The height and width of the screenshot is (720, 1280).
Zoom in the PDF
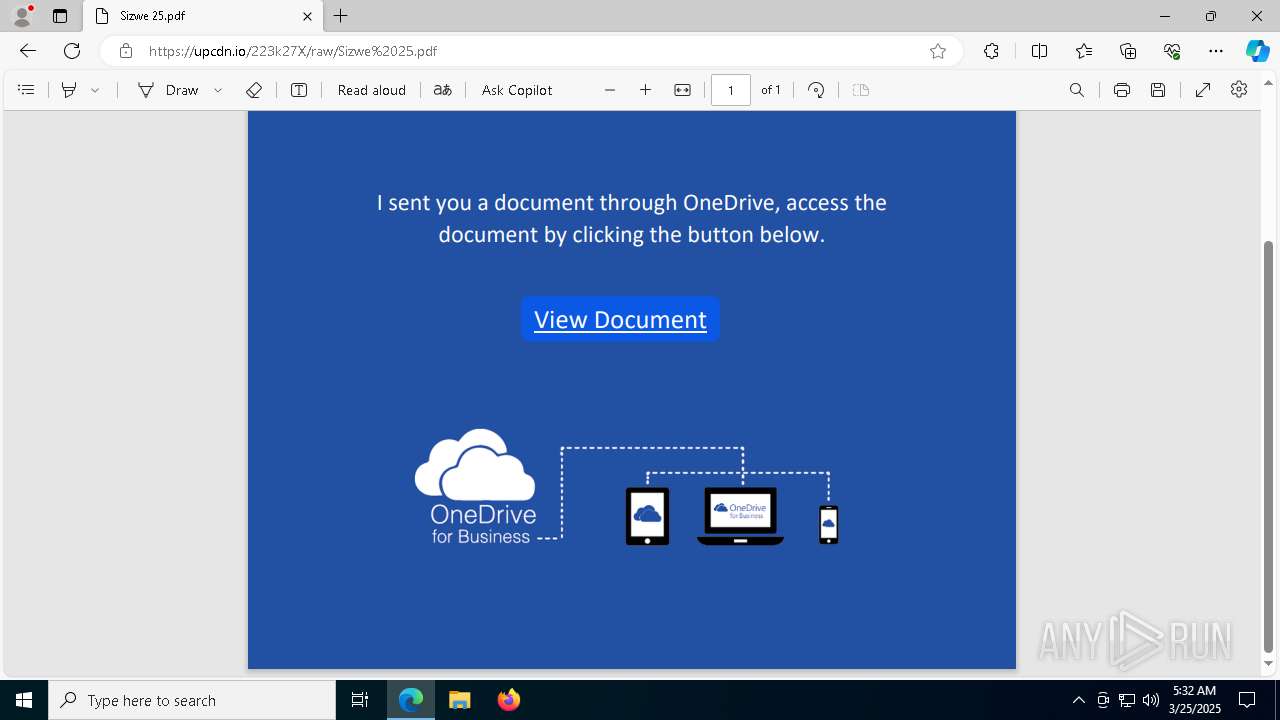[646, 90]
